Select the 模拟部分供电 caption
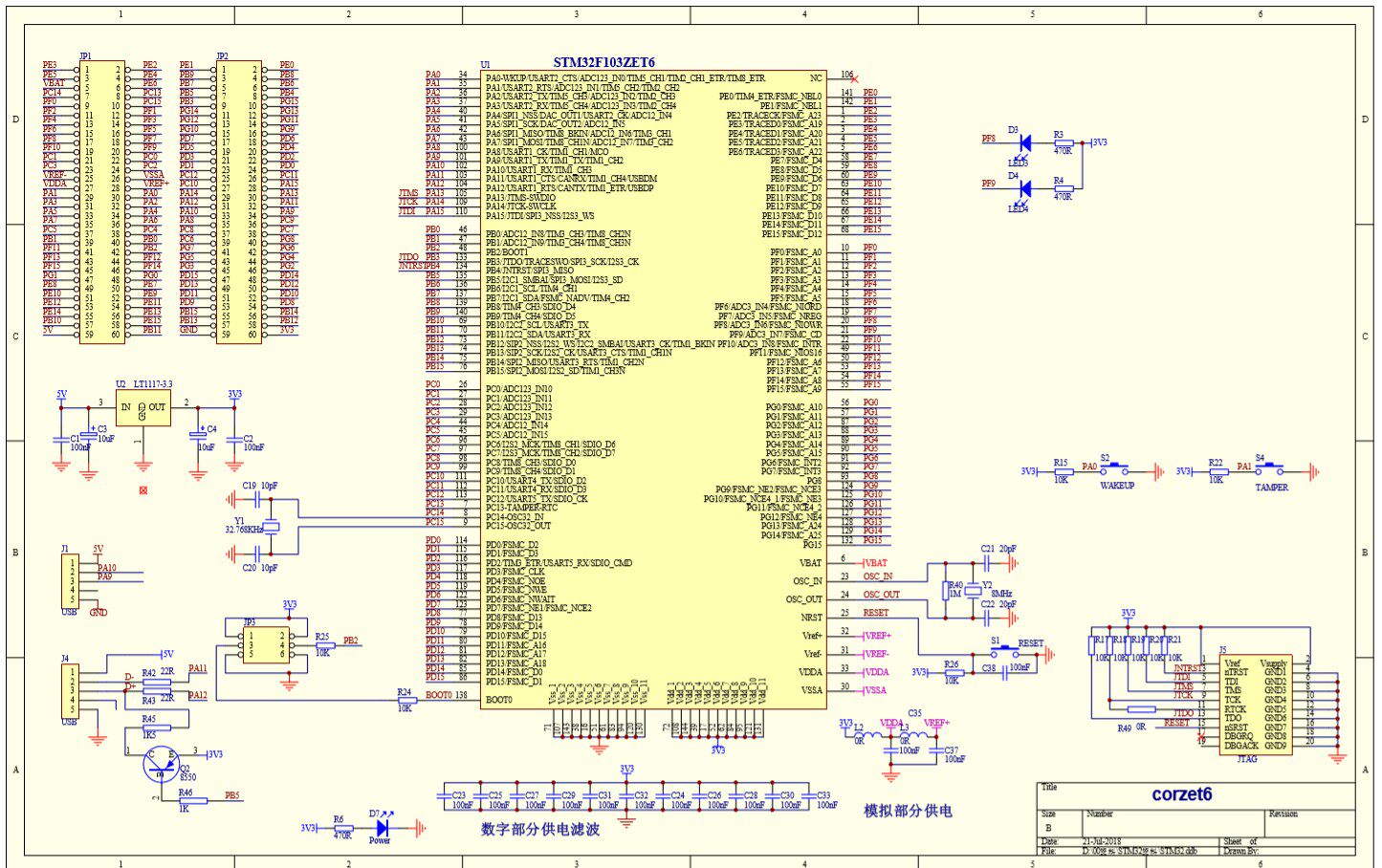Screen dimensions: 1382x868 click(x=908, y=811)
